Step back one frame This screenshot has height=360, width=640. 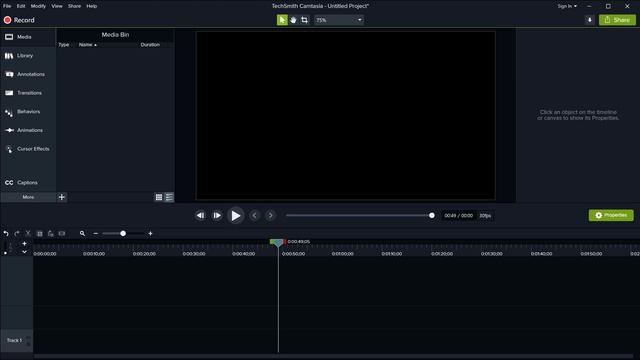(200, 216)
